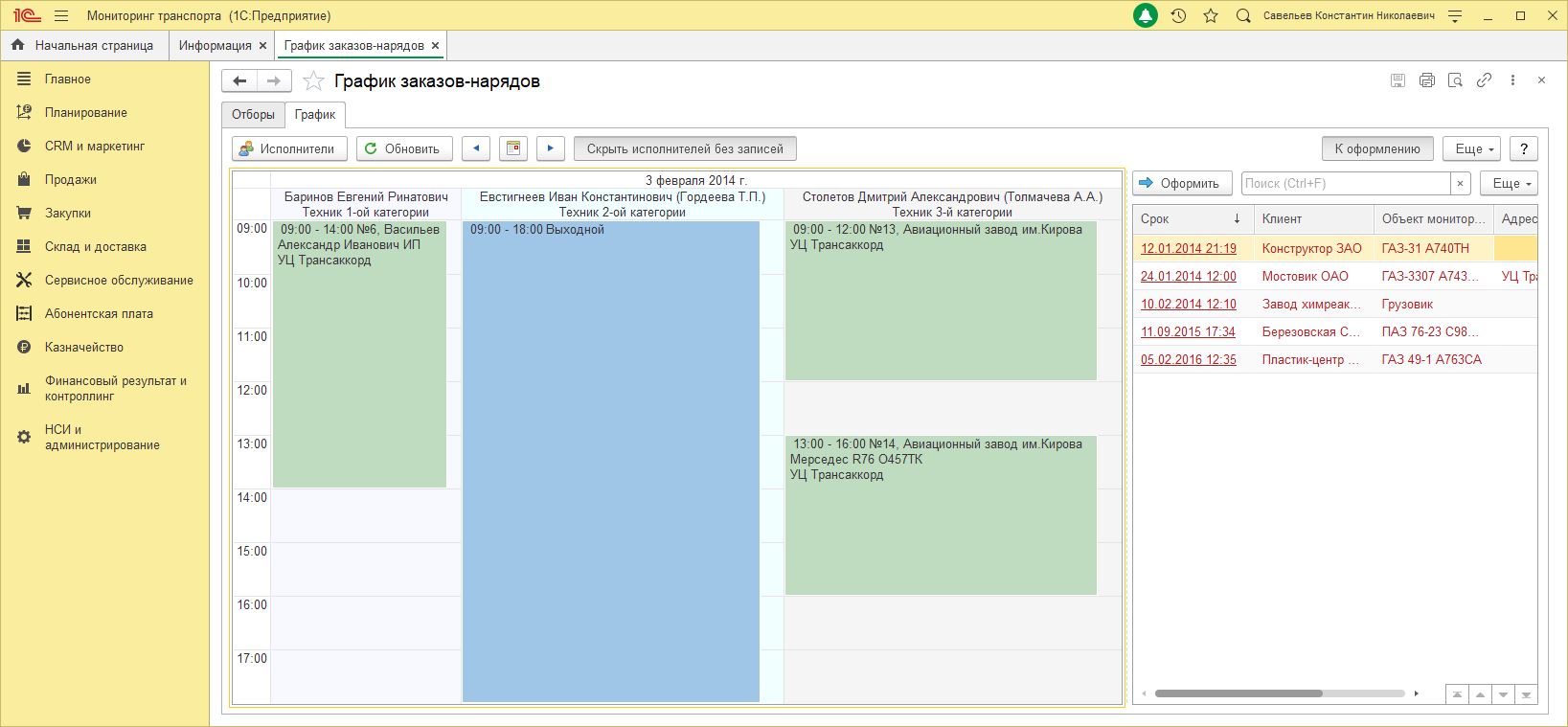1568x727 pixels.
Task: Open the vertical three-dot form menu
Action: [1512, 80]
